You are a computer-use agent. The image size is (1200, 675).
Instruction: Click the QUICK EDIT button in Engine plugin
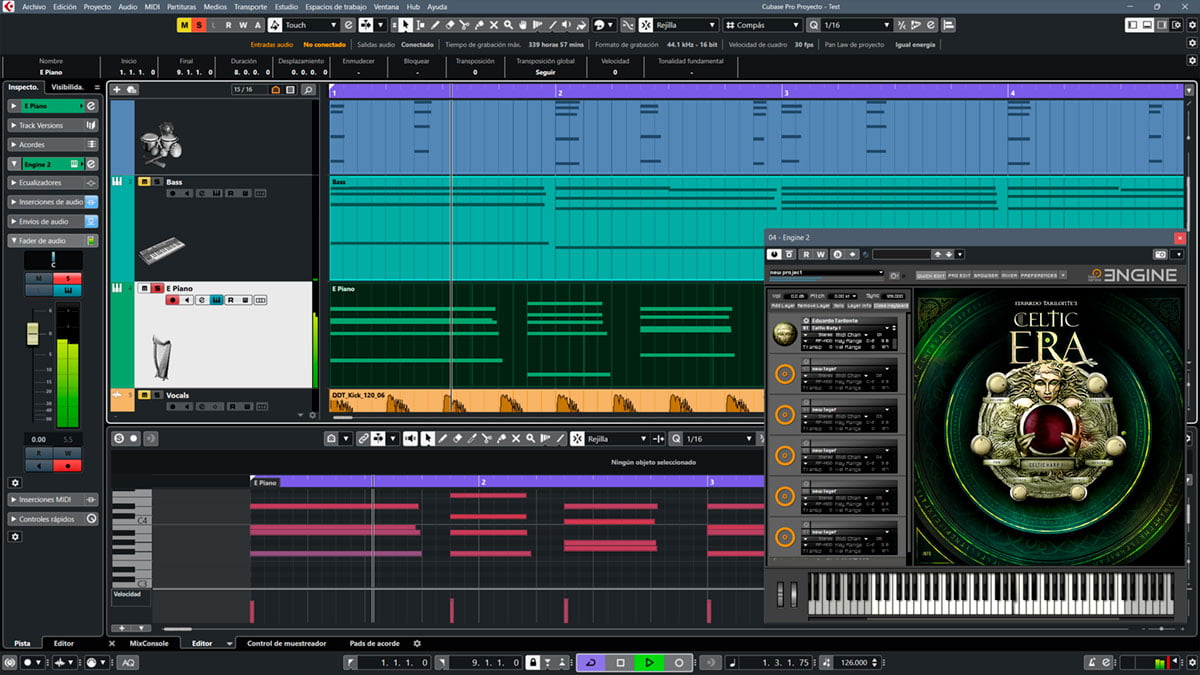point(931,274)
